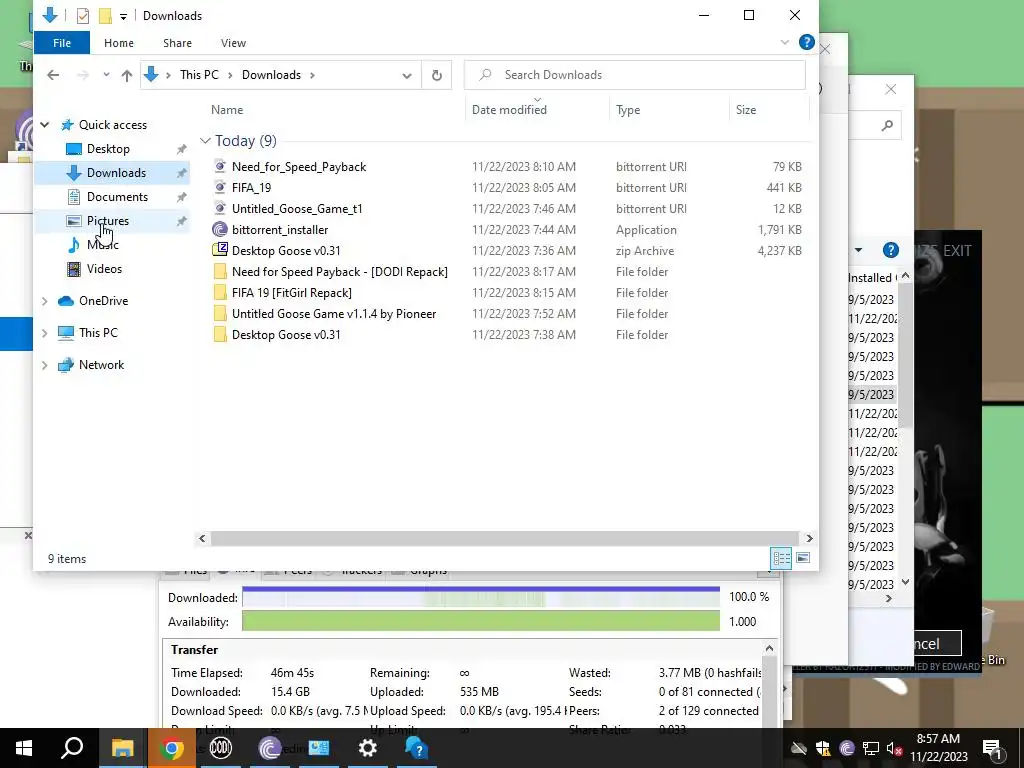The width and height of the screenshot is (1024, 768).
Task: Open Google Chrome from the taskbar
Action: [x=171, y=748]
